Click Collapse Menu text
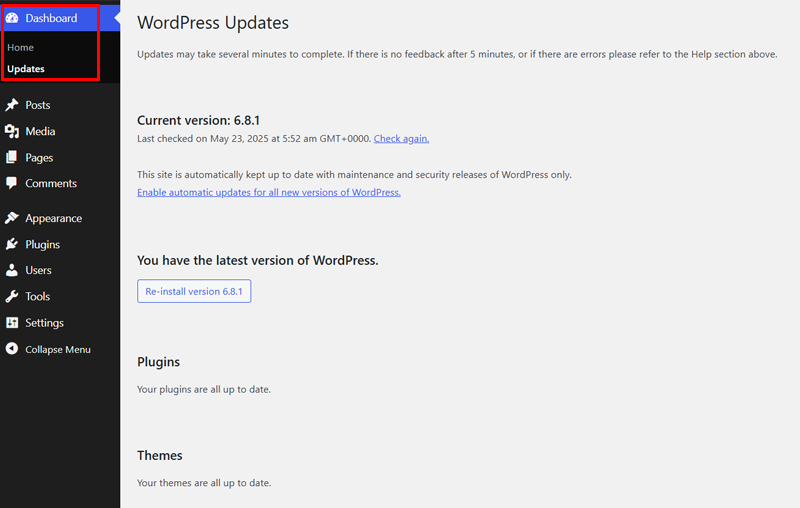Screen dimensions: 800x508 (x=58, y=349)
